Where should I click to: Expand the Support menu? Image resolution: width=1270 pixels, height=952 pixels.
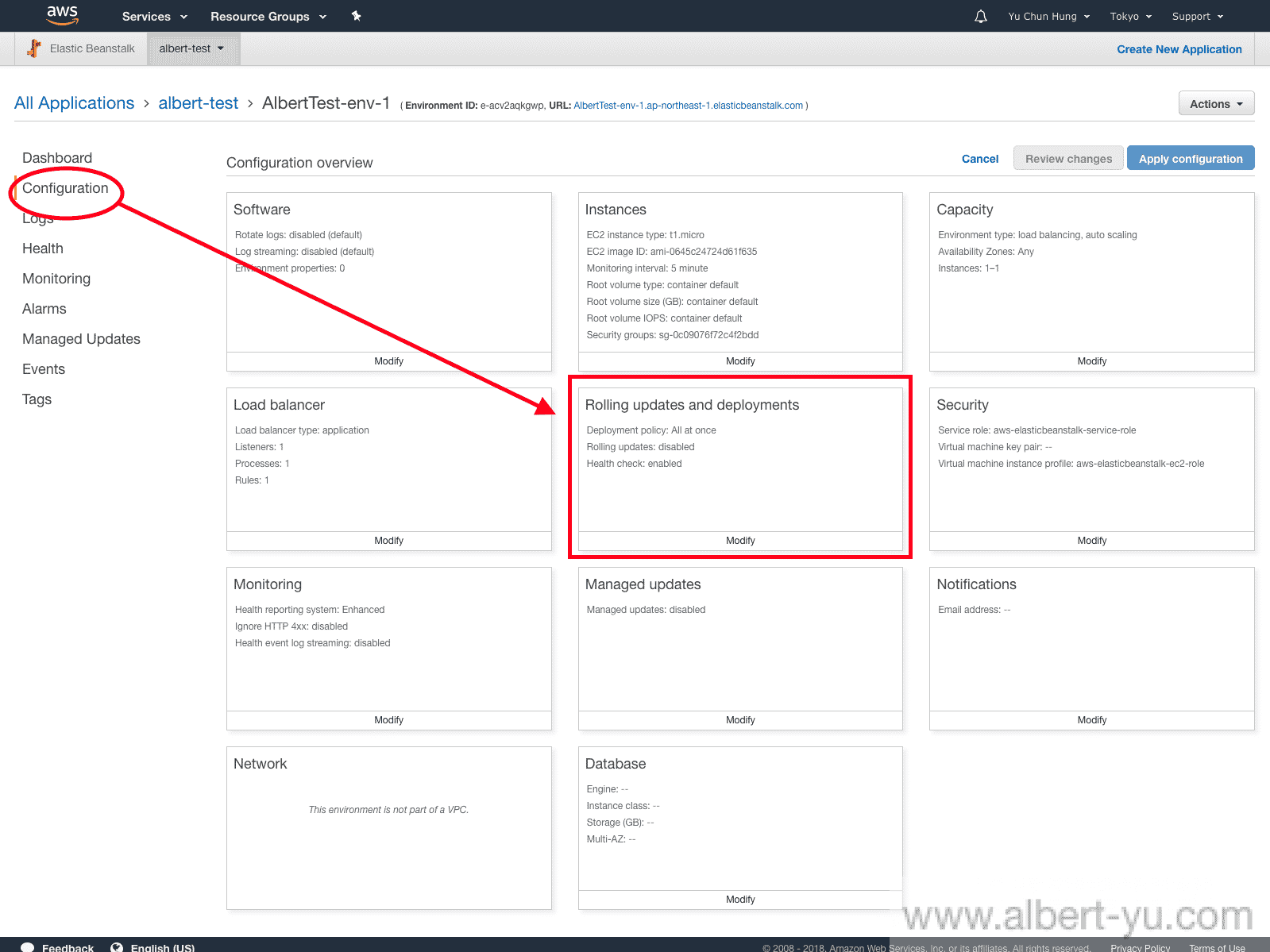click(1198, 16)
